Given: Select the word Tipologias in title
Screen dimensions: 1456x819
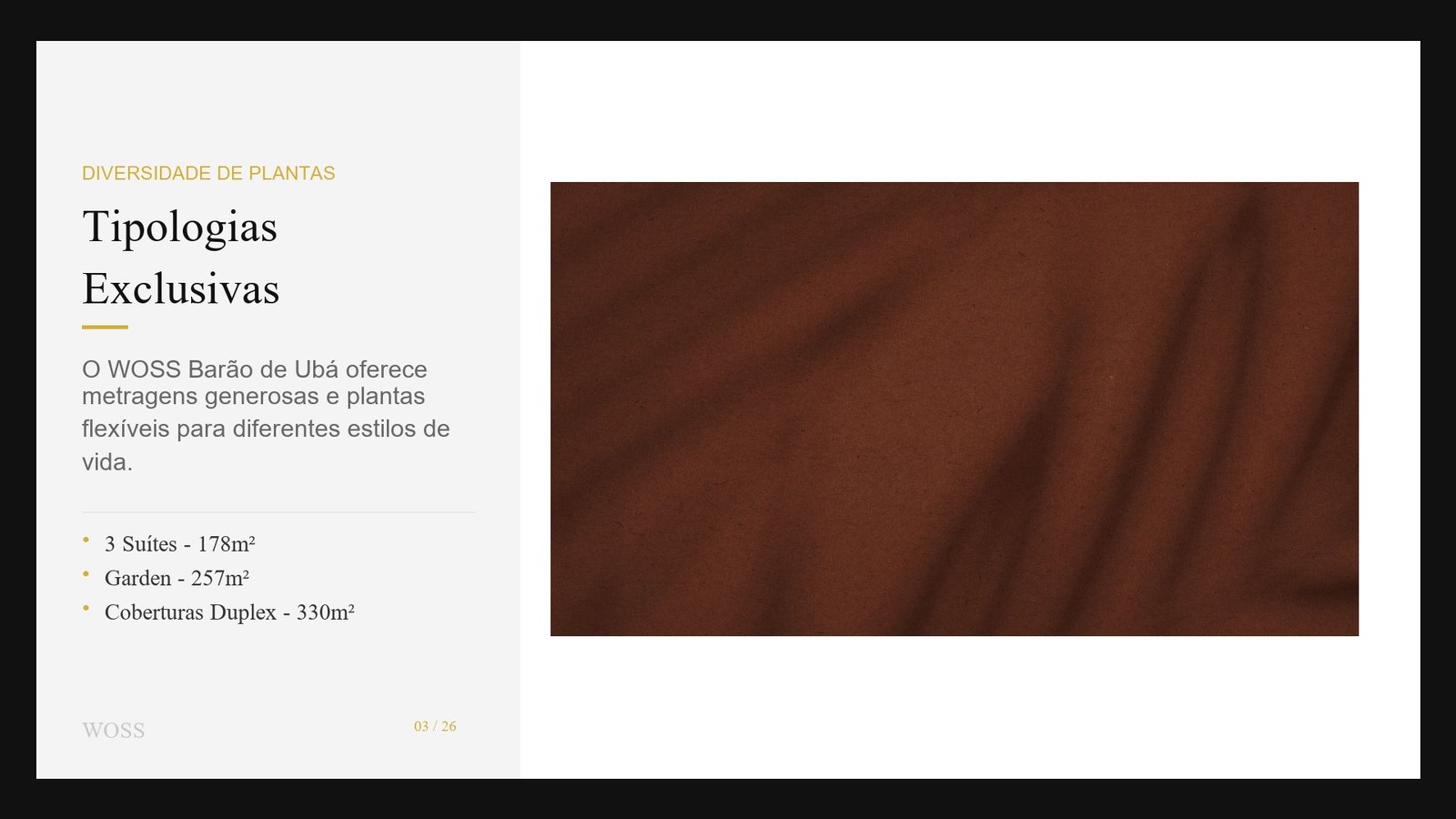Looking at the screenshot, I should 179,227.
